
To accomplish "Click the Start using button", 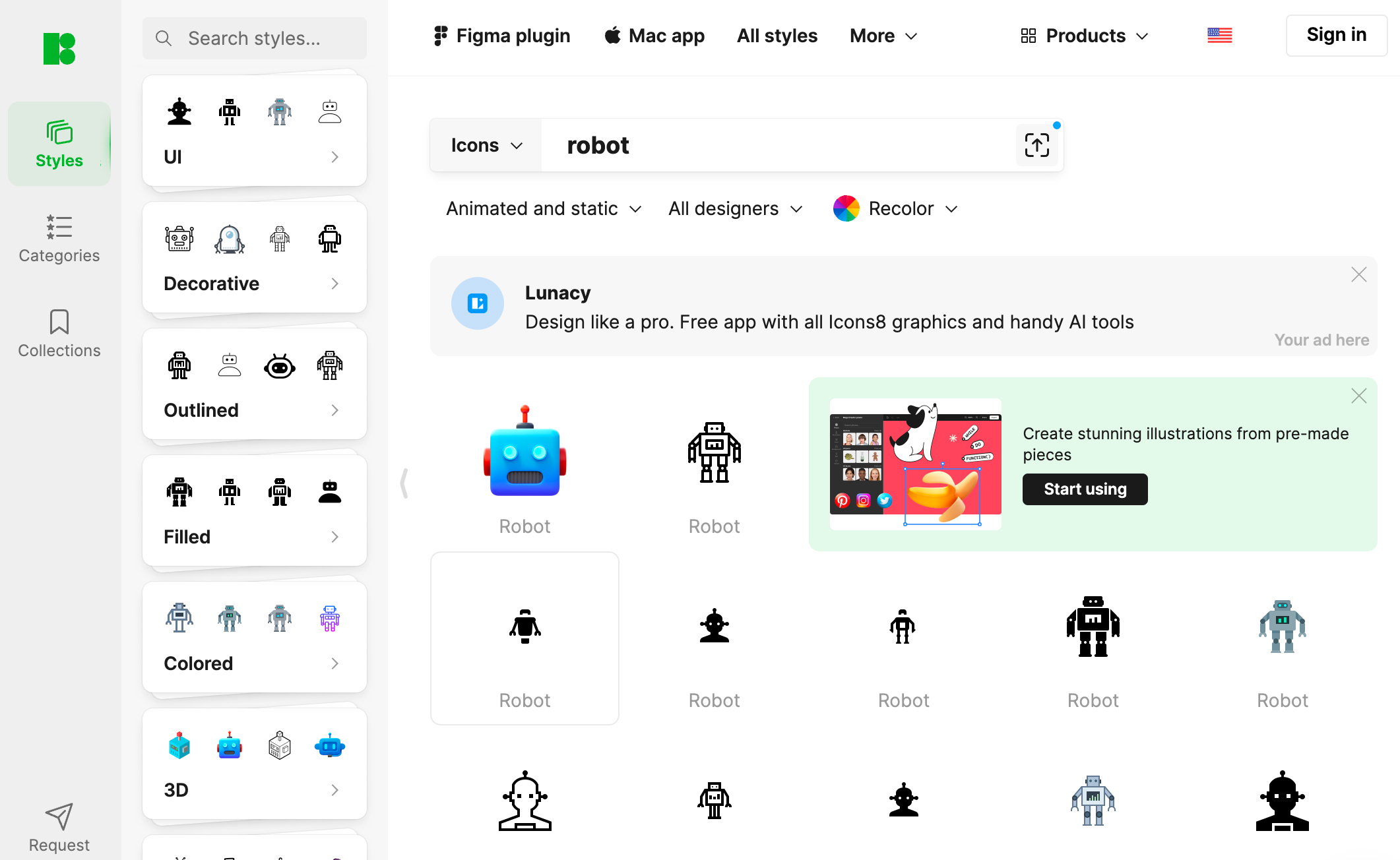I will coord(1085,489).
